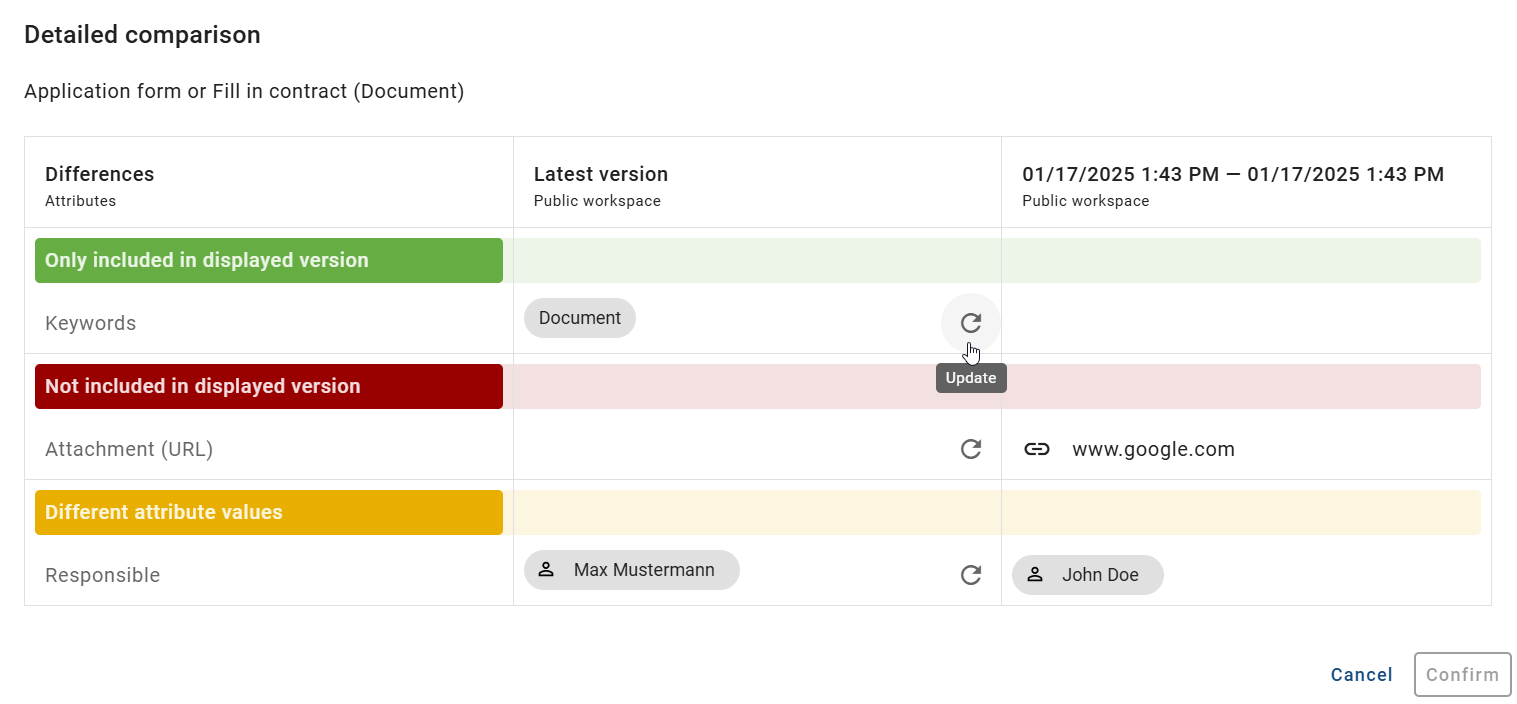Click the chain link icon next to www.google.com
This screenshot has height=704, width=1517.
(1037, 449)
